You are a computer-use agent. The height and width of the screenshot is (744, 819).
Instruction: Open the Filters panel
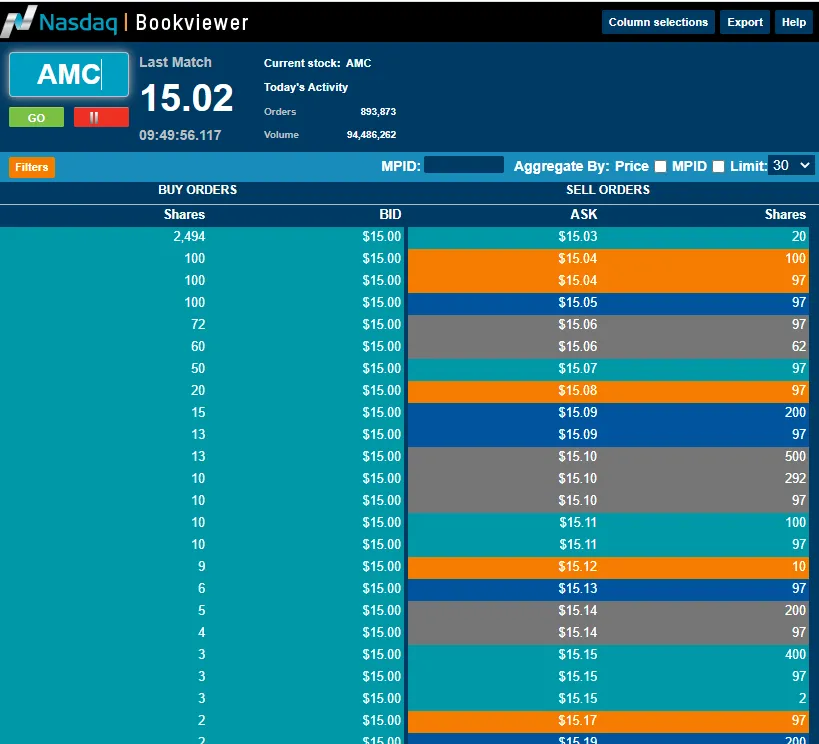pos(32,167)
